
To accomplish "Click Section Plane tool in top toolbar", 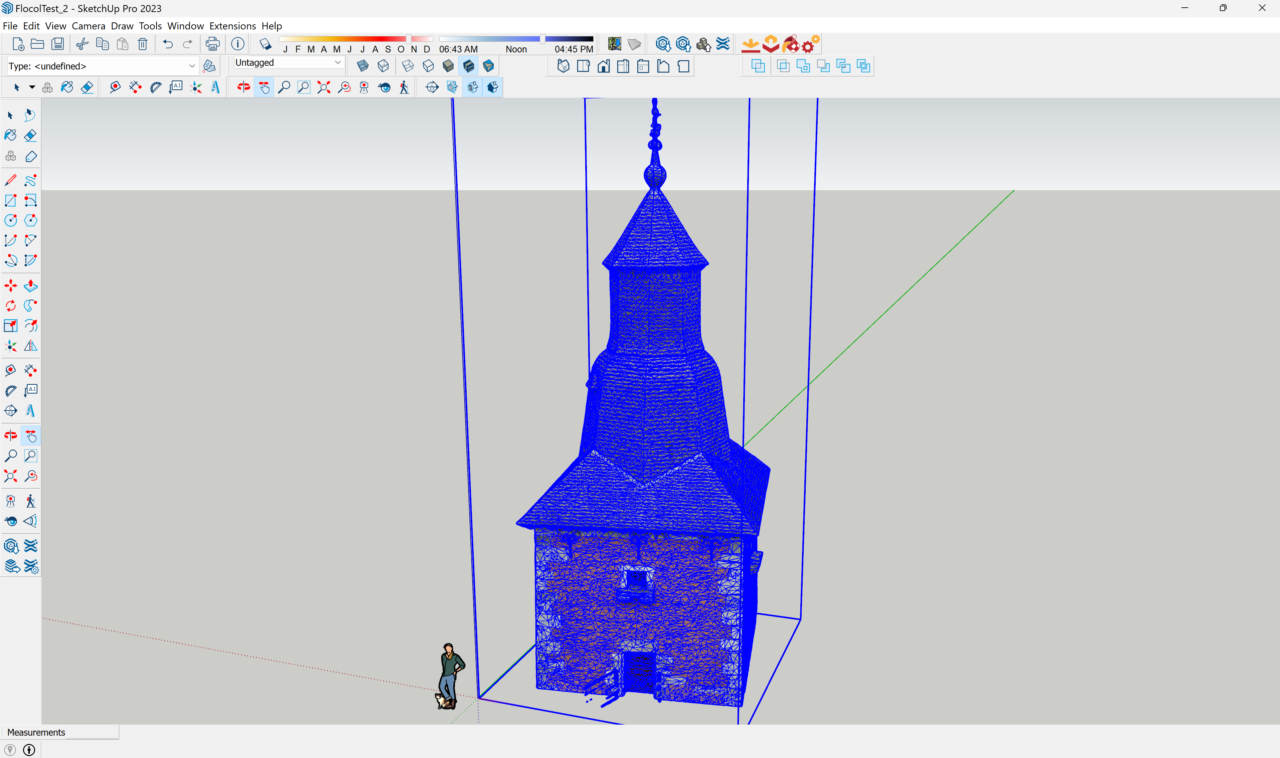I will click(432, 87).
